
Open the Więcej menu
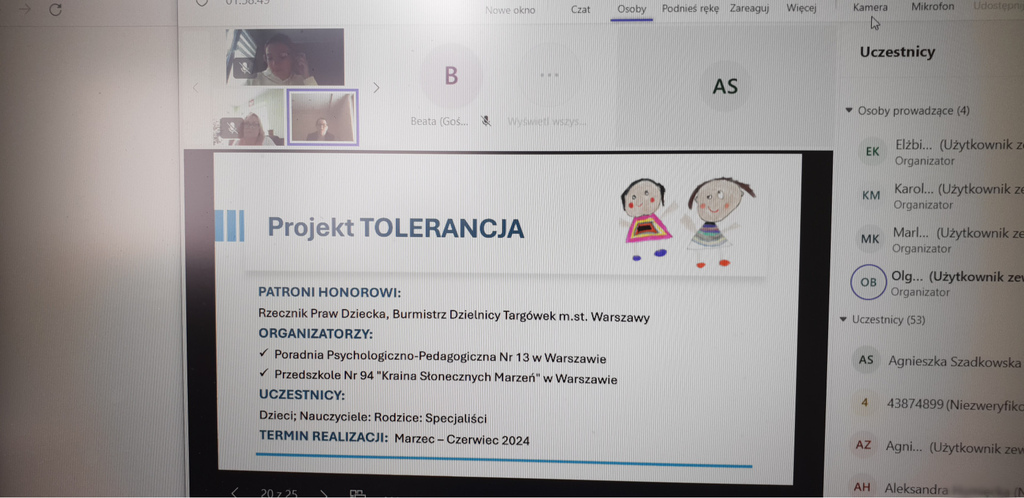[x=801, y=9]
